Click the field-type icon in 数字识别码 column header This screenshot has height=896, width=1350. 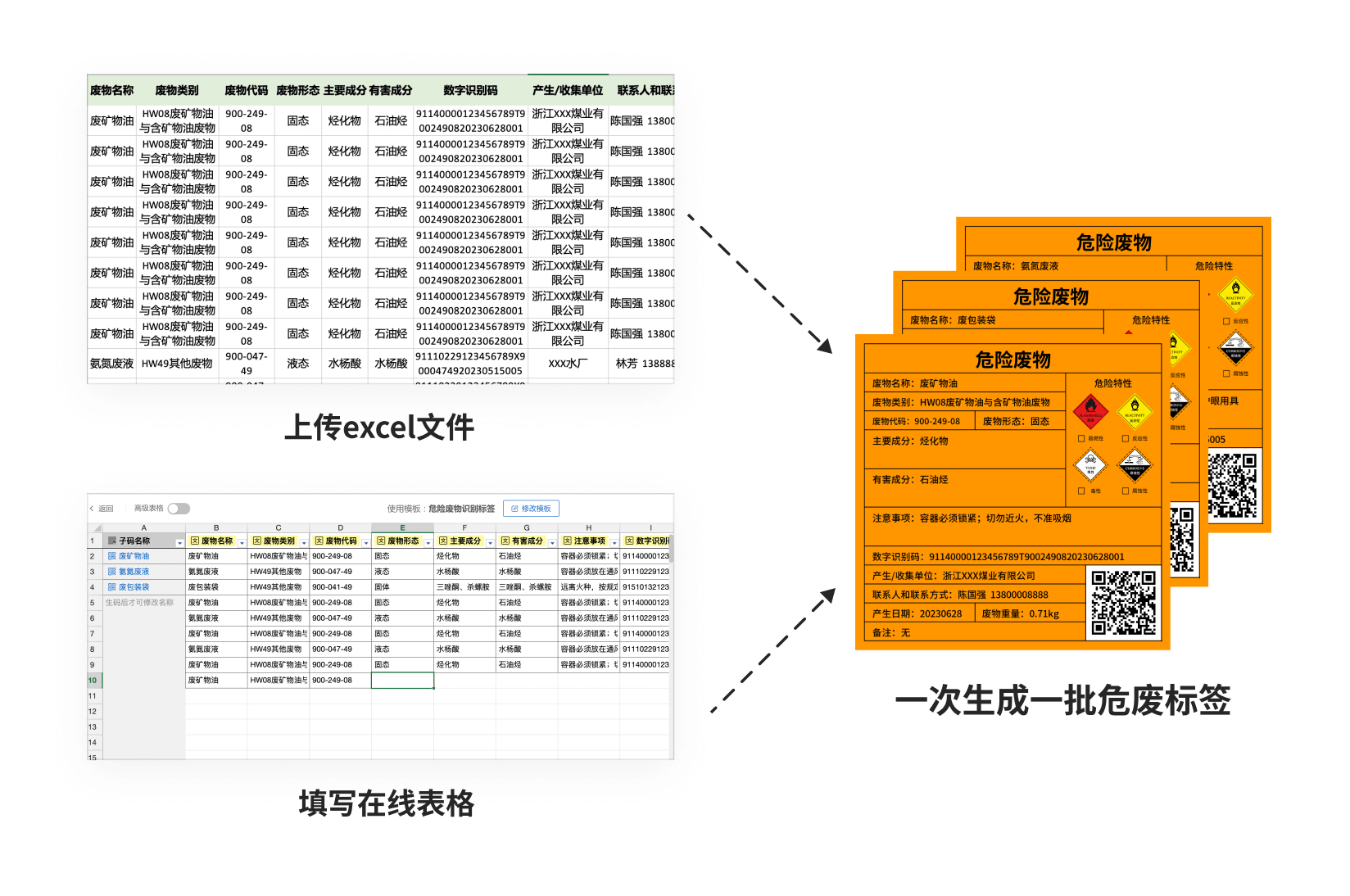point(630,541)
